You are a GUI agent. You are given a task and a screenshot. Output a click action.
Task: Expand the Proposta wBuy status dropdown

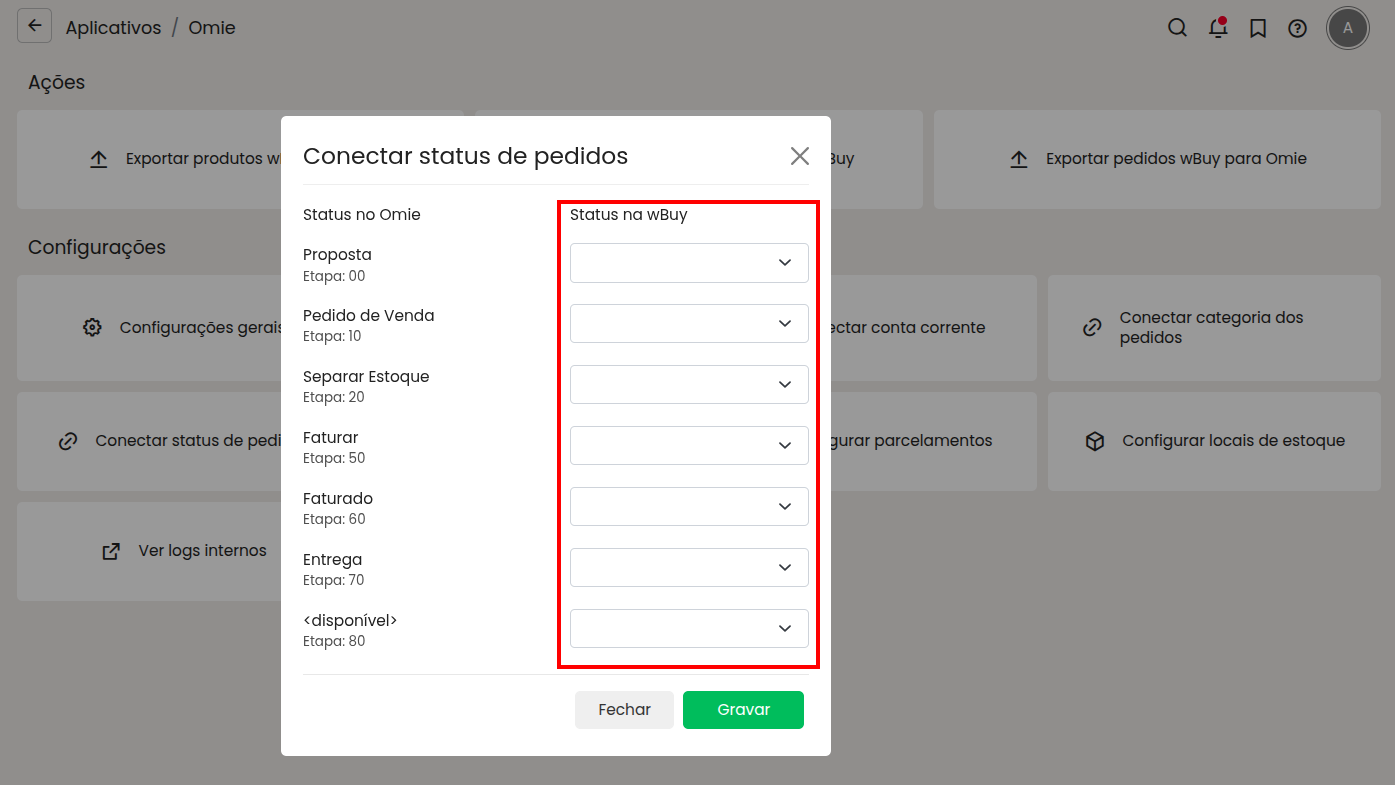689,263
